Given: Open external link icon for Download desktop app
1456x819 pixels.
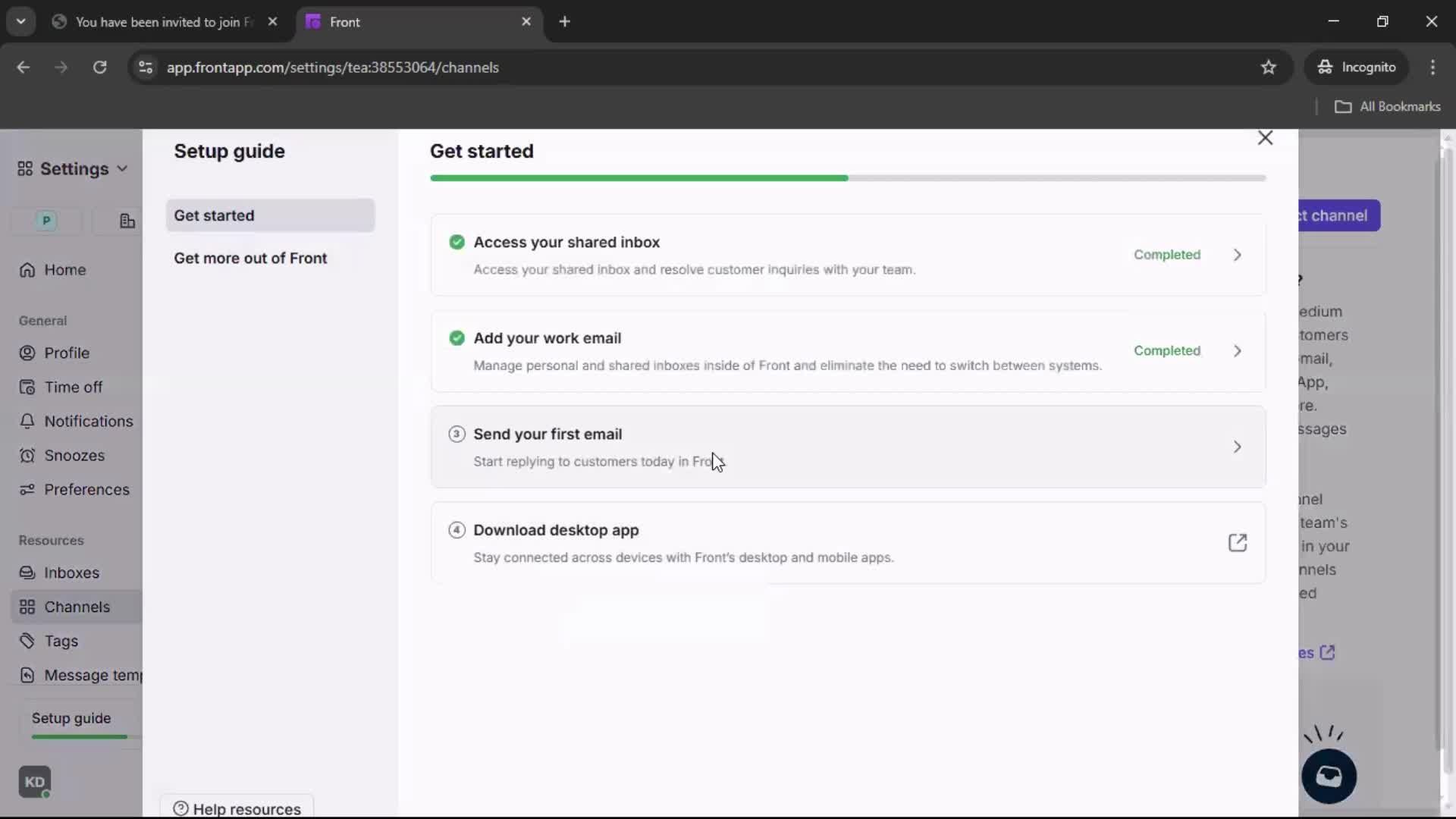Looking at the screenshot, I should point(1237,543).
